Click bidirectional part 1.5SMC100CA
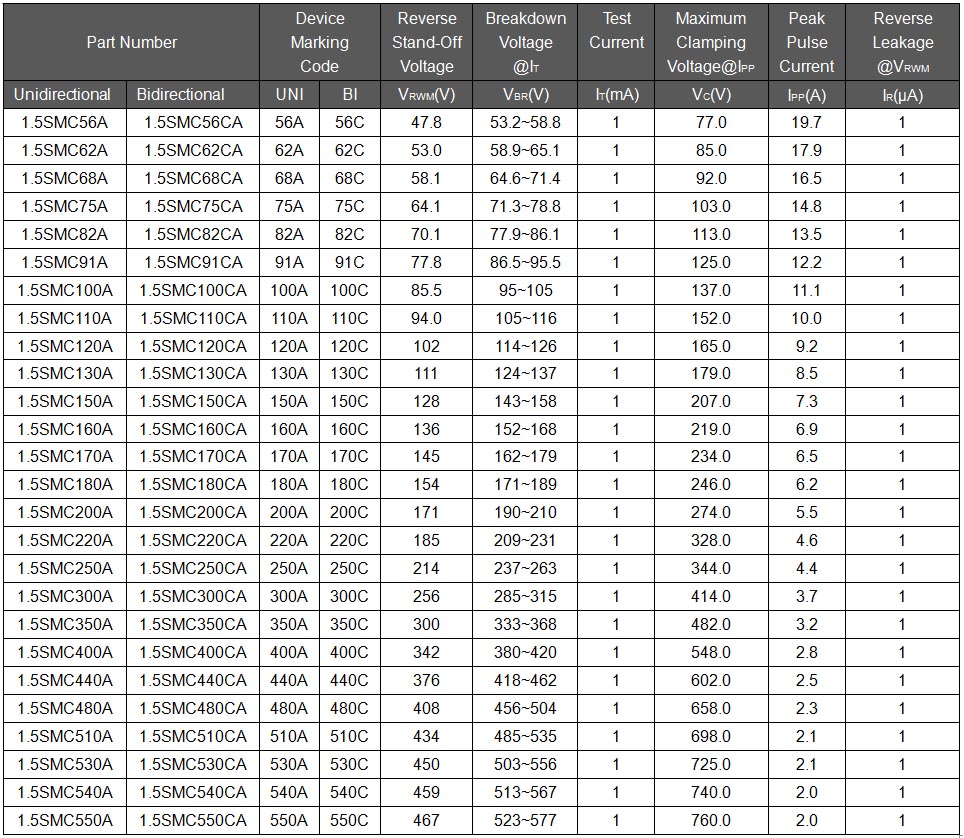 (x=193, y=290)
